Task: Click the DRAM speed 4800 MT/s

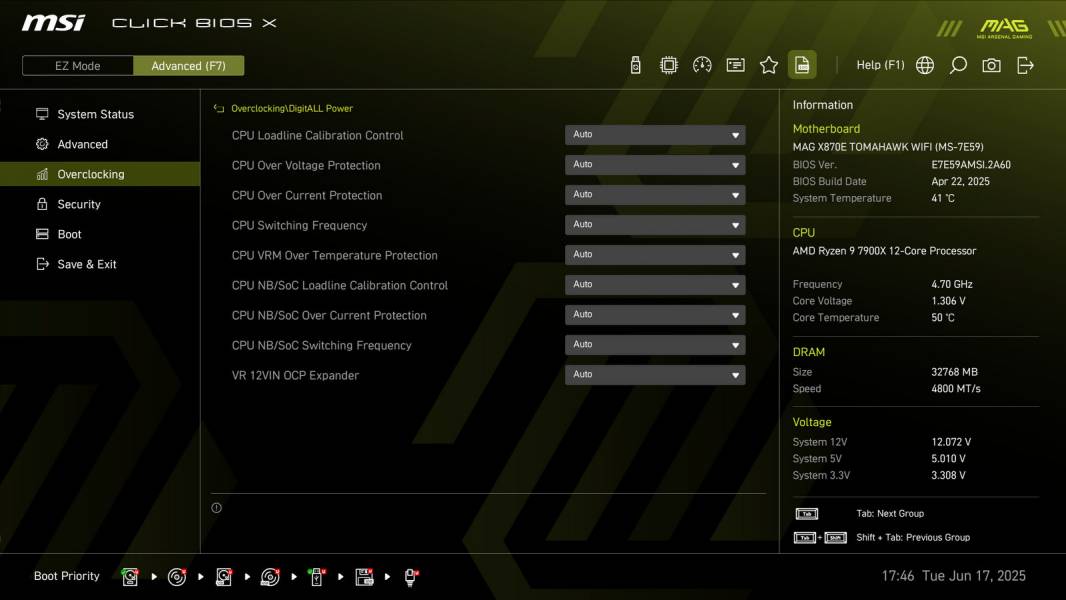Action: 955,389
